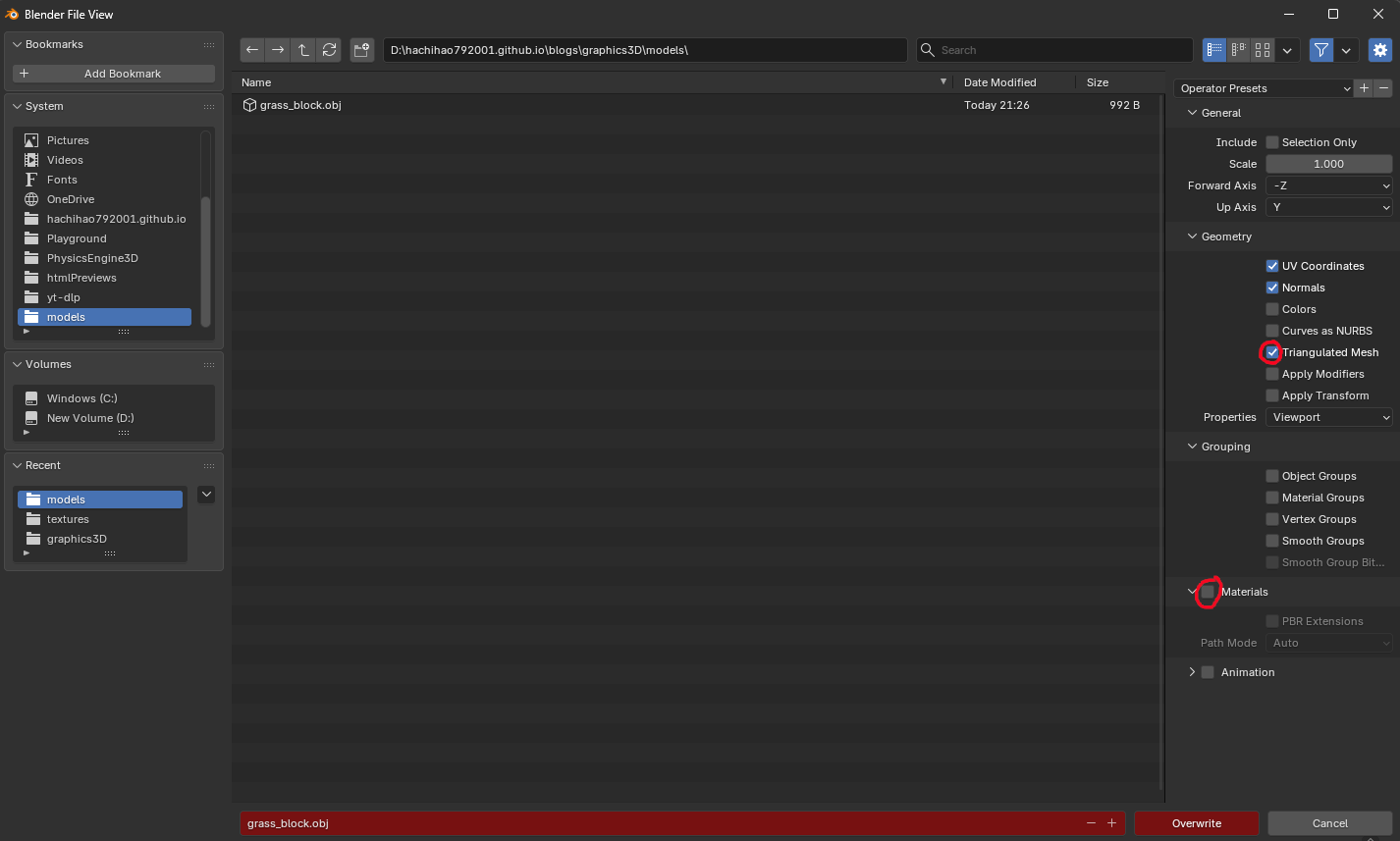
Task: Click the file search field
Action: point(1054,50)
